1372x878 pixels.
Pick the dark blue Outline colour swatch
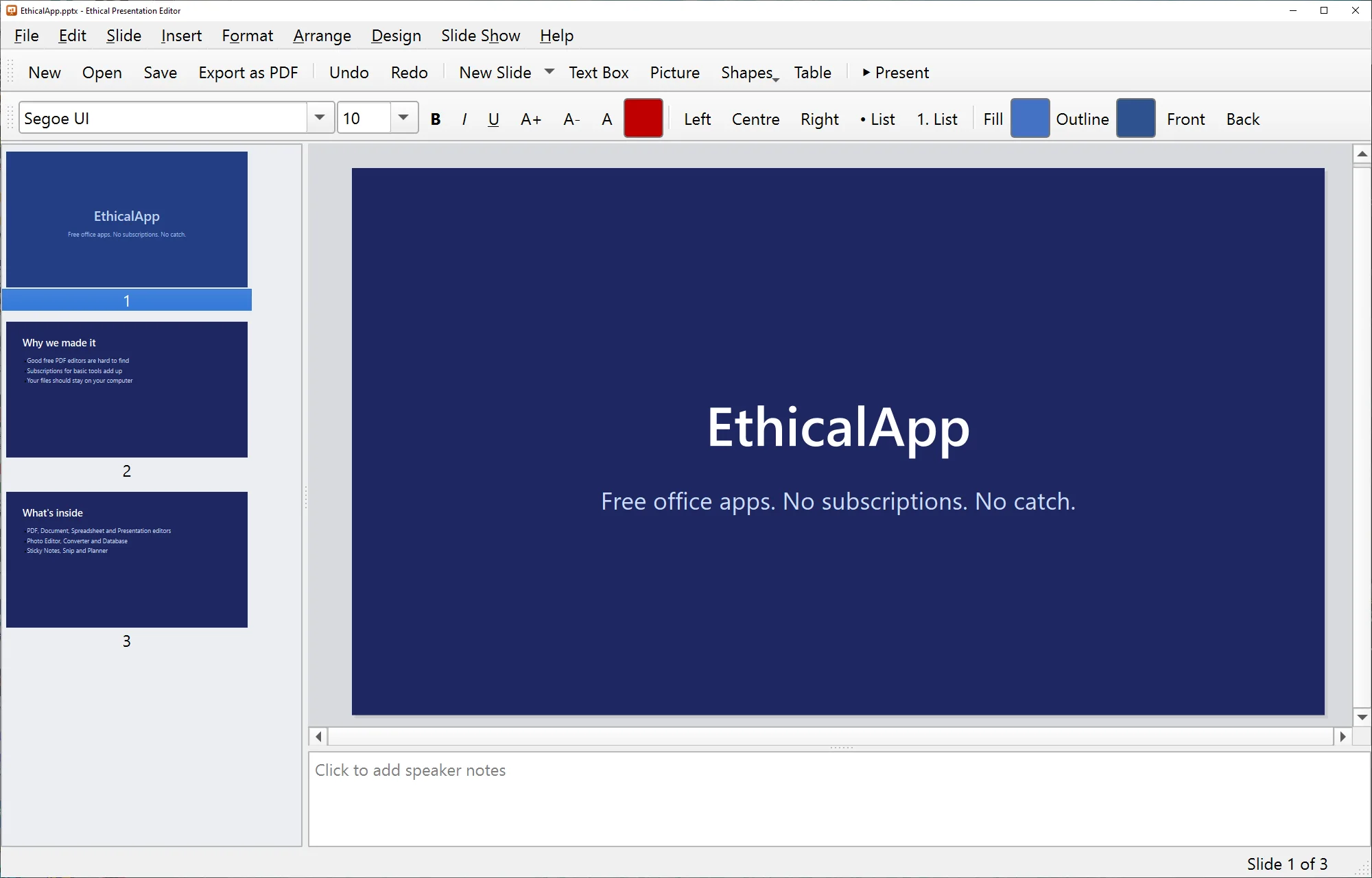[x=1135, y=118]
